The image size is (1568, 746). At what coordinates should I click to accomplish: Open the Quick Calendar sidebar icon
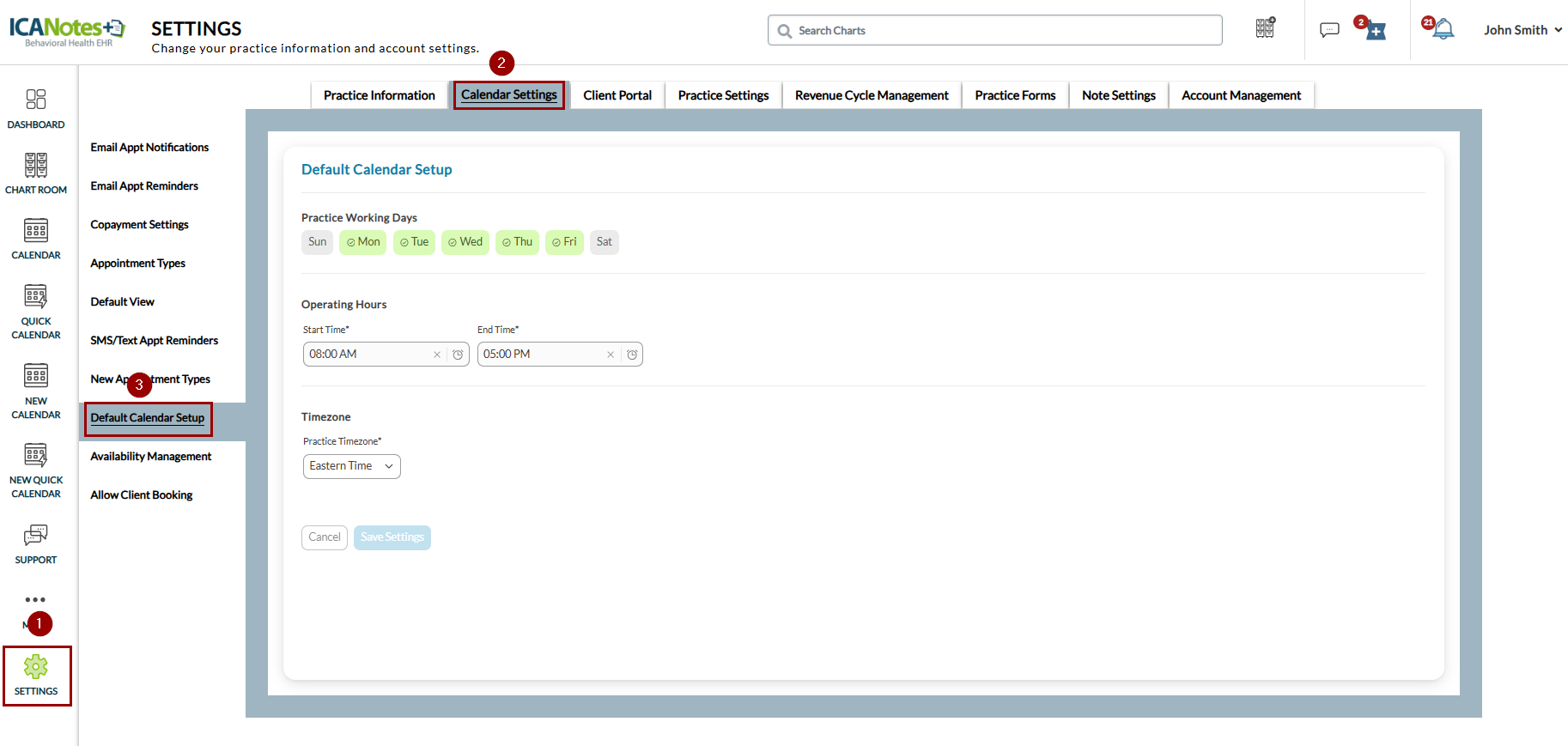(36, 296)
